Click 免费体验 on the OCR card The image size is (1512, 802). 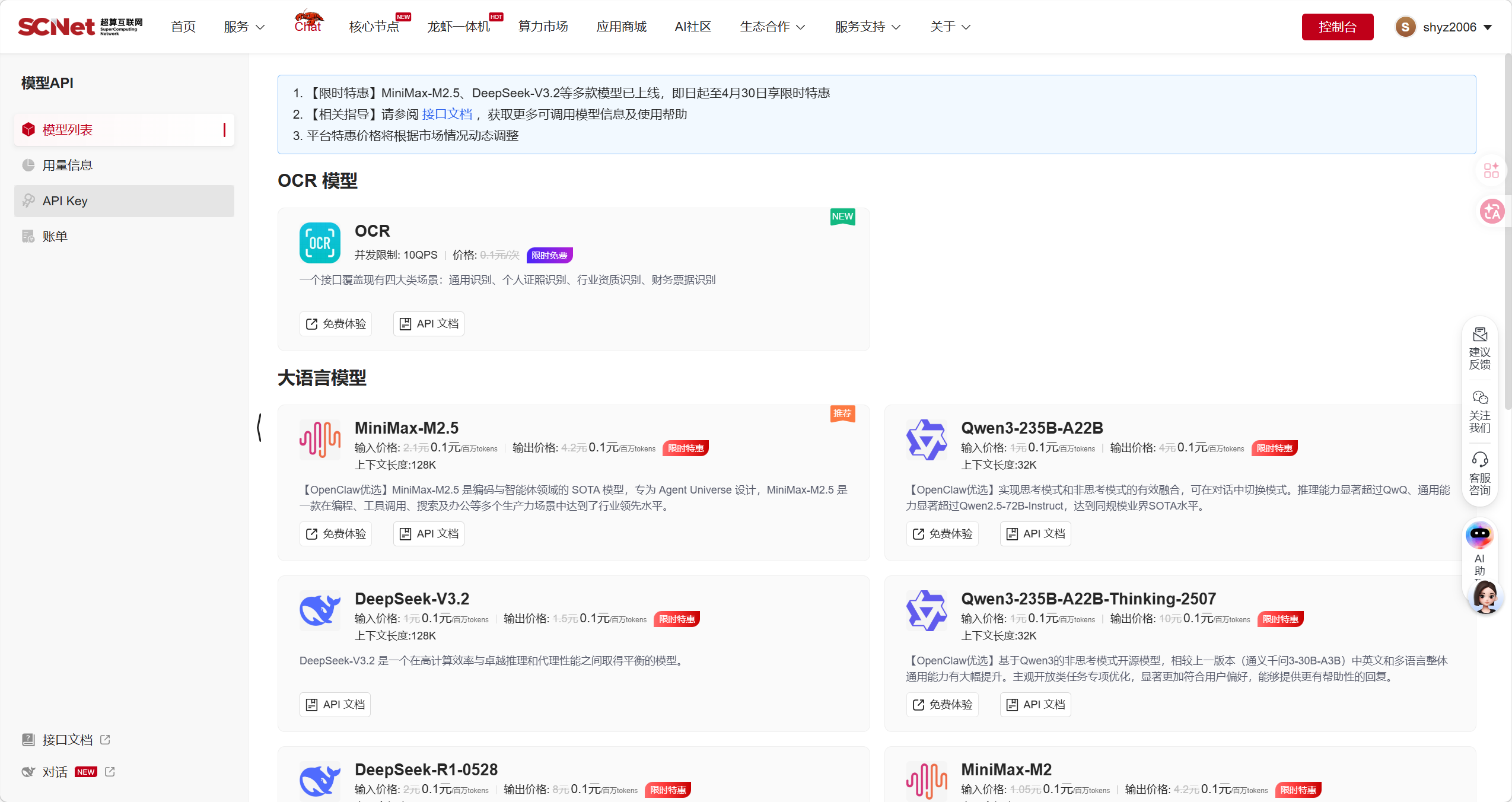[336, 324]
